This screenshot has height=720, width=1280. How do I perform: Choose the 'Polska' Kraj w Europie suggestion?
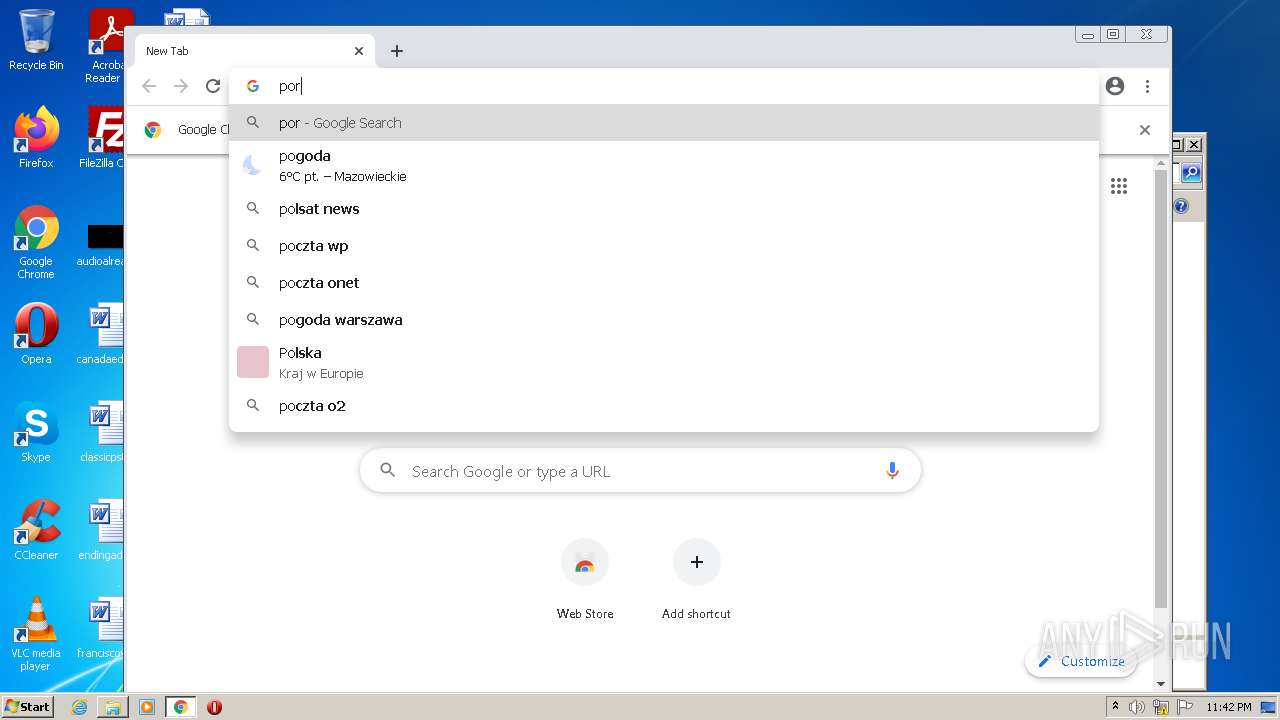click(x=664, y=362)
